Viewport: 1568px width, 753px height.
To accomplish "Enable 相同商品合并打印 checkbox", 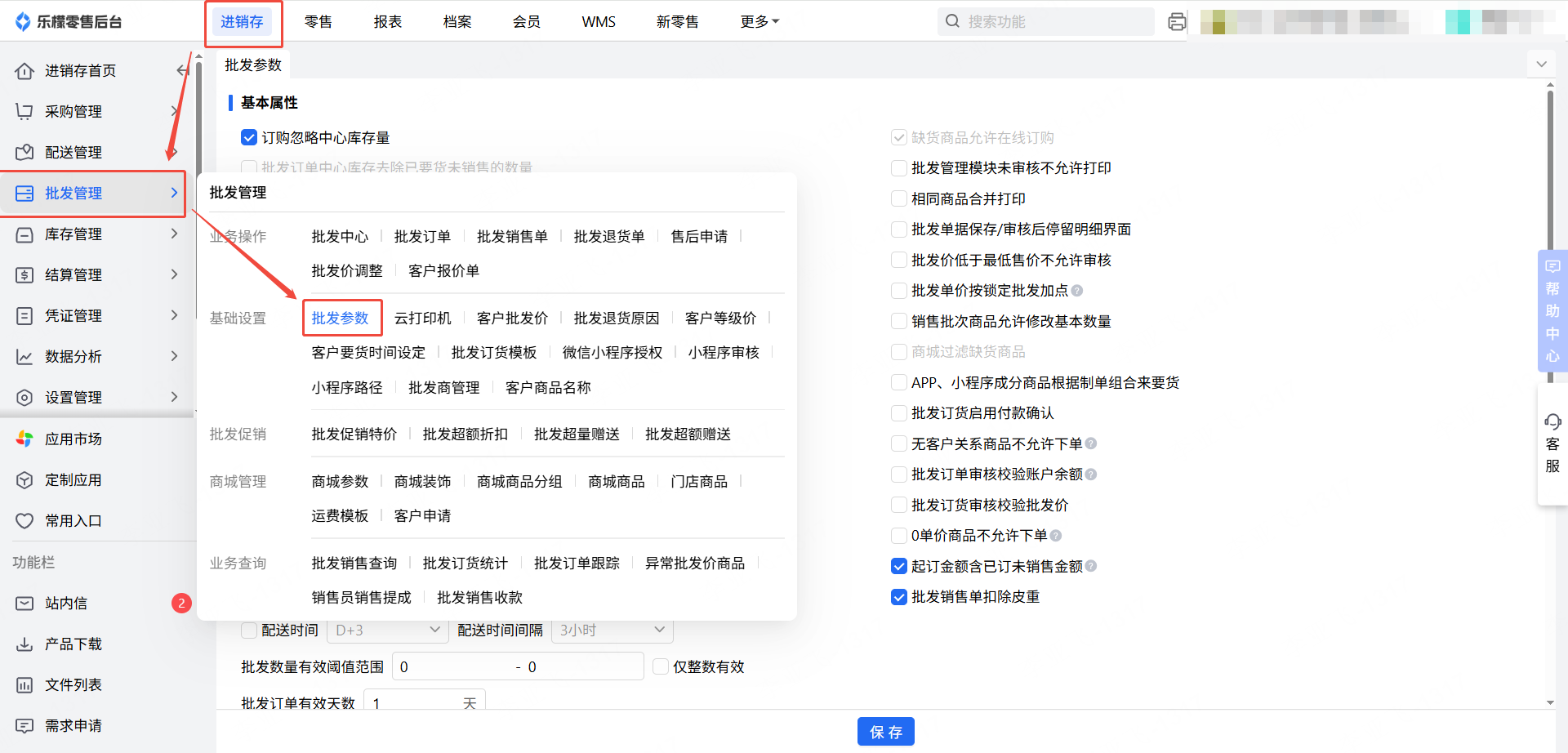I will point(898,199).
